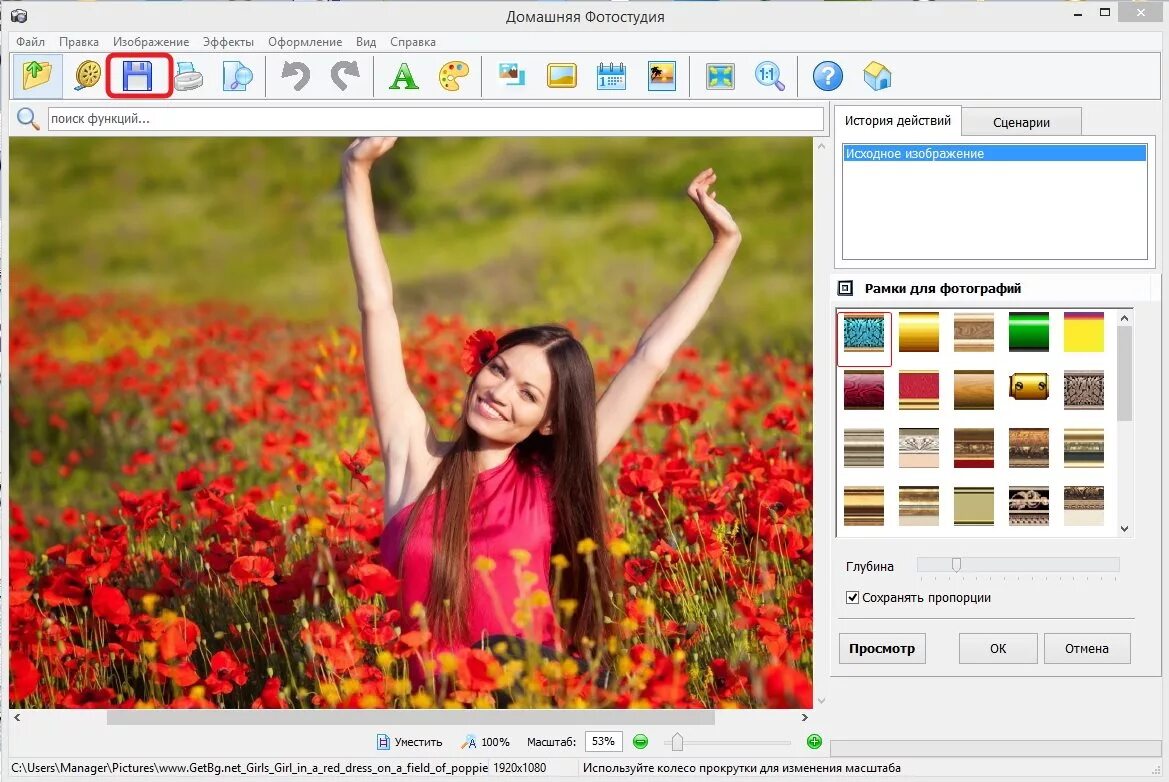Select the light wood frame in first row
The height and width of the screenshot is (782, 1169).
pyautogui.click(x=974, y=332)
